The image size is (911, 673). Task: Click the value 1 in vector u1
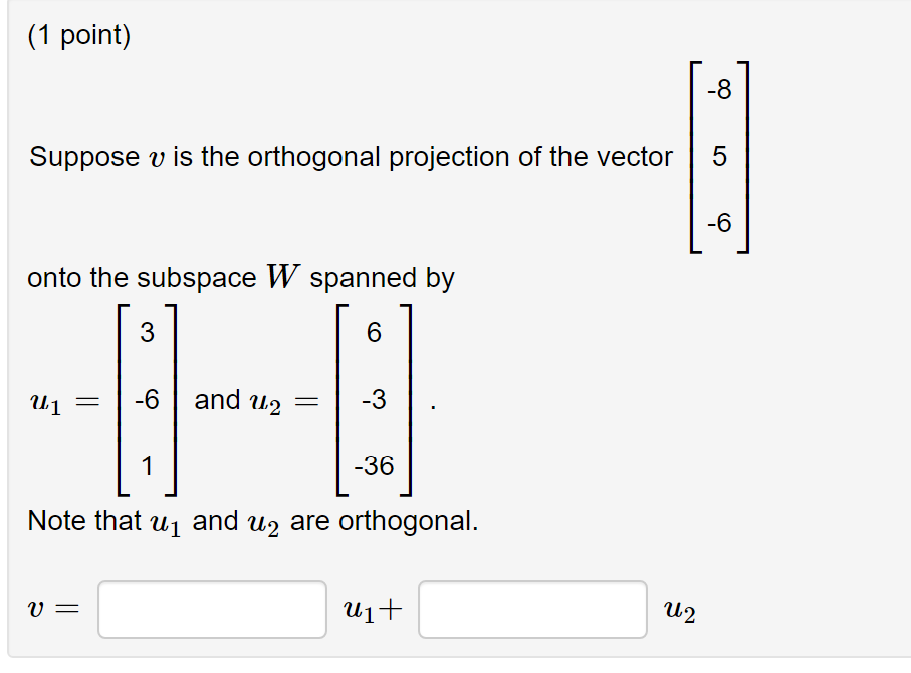[148, 464]
